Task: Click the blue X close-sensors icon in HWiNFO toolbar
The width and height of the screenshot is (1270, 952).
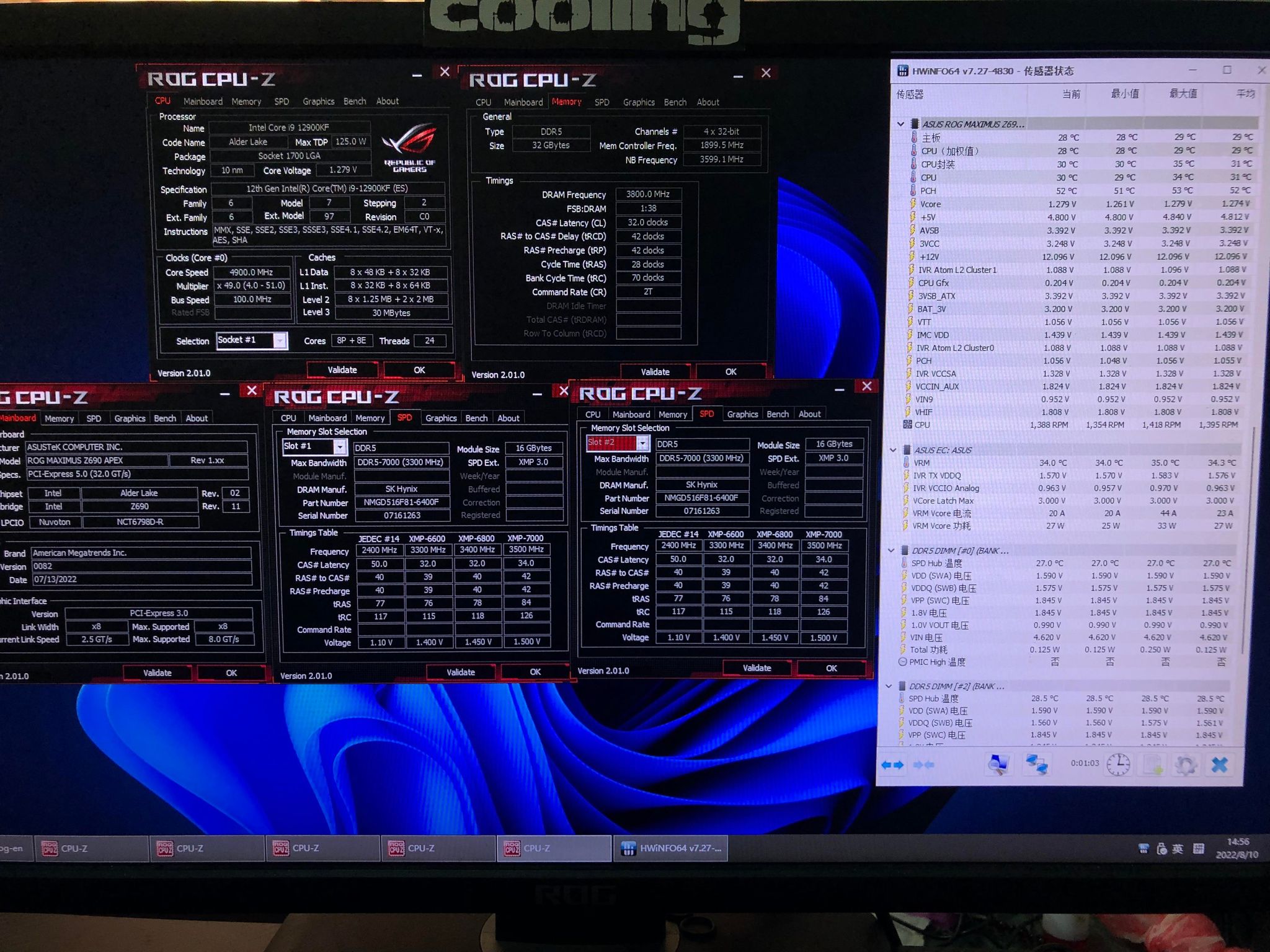Action: (1219, 765)
